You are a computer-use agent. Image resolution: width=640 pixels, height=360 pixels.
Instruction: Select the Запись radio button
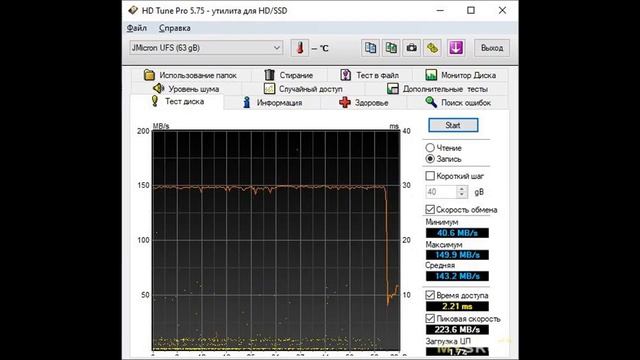[x=430, y=159]
